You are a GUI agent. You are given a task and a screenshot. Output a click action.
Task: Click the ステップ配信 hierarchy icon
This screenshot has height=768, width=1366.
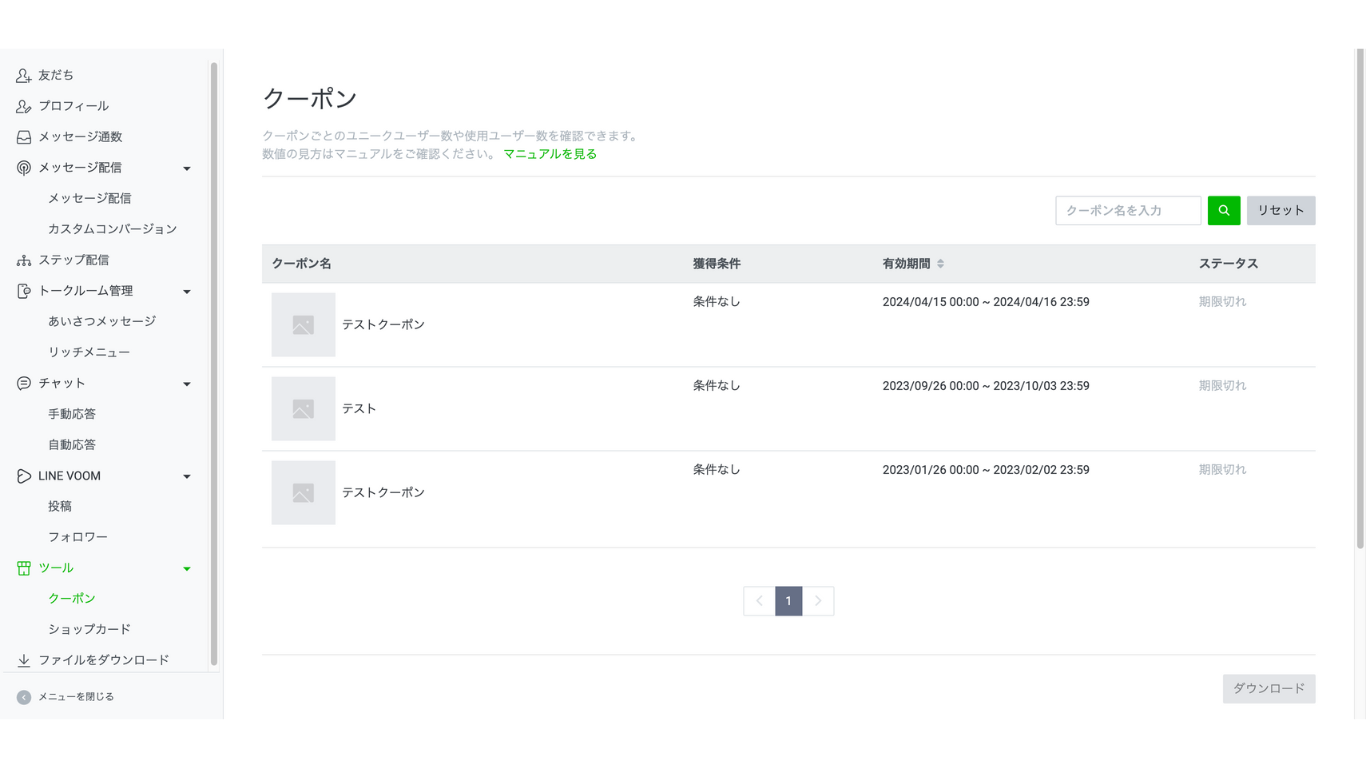coord(24,260)
